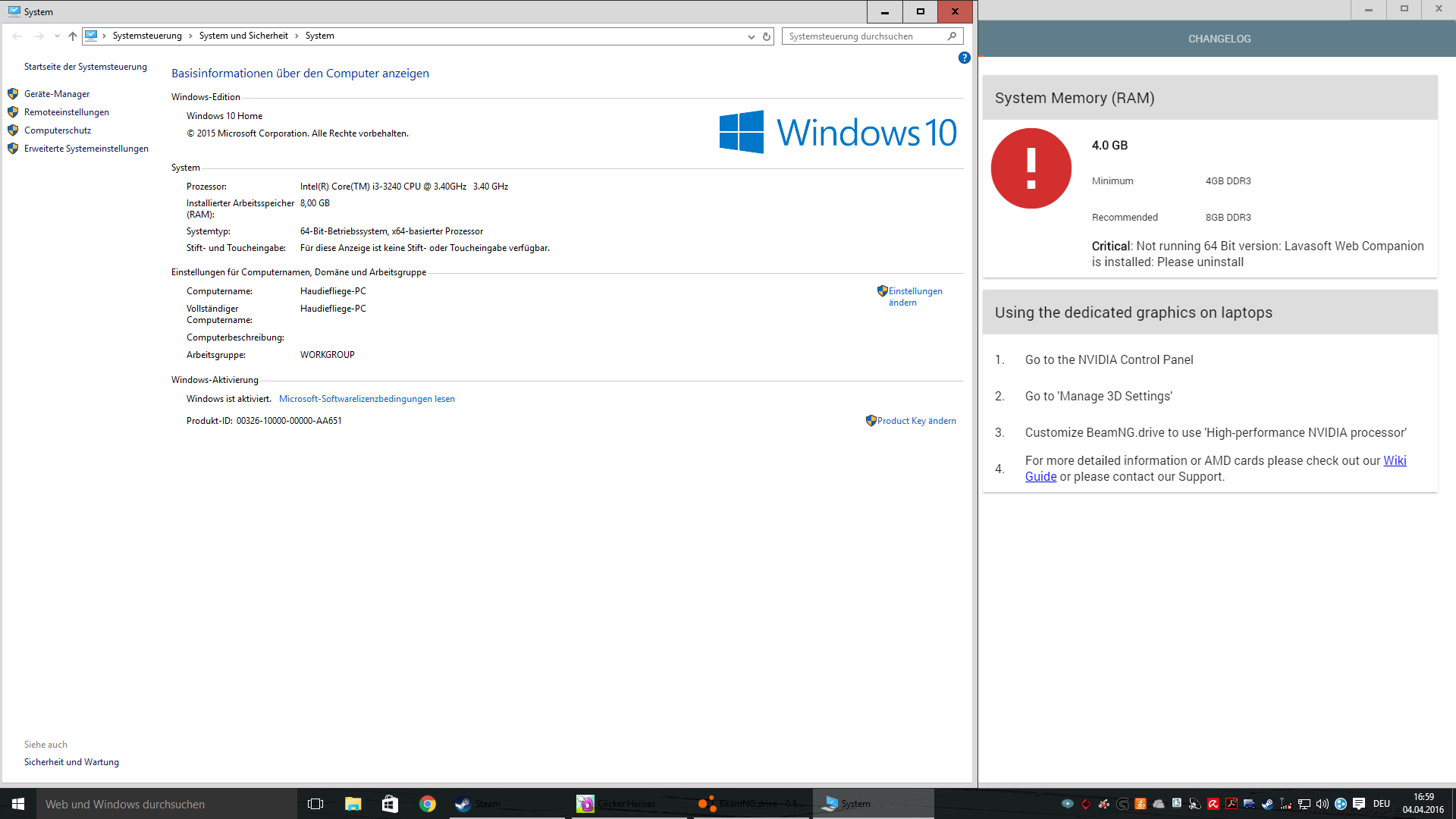The image size is (1456, 819).
Task: Click processor text 'Intel(R) Core(TM) i3-3240'
Action: tap(350, 187)
